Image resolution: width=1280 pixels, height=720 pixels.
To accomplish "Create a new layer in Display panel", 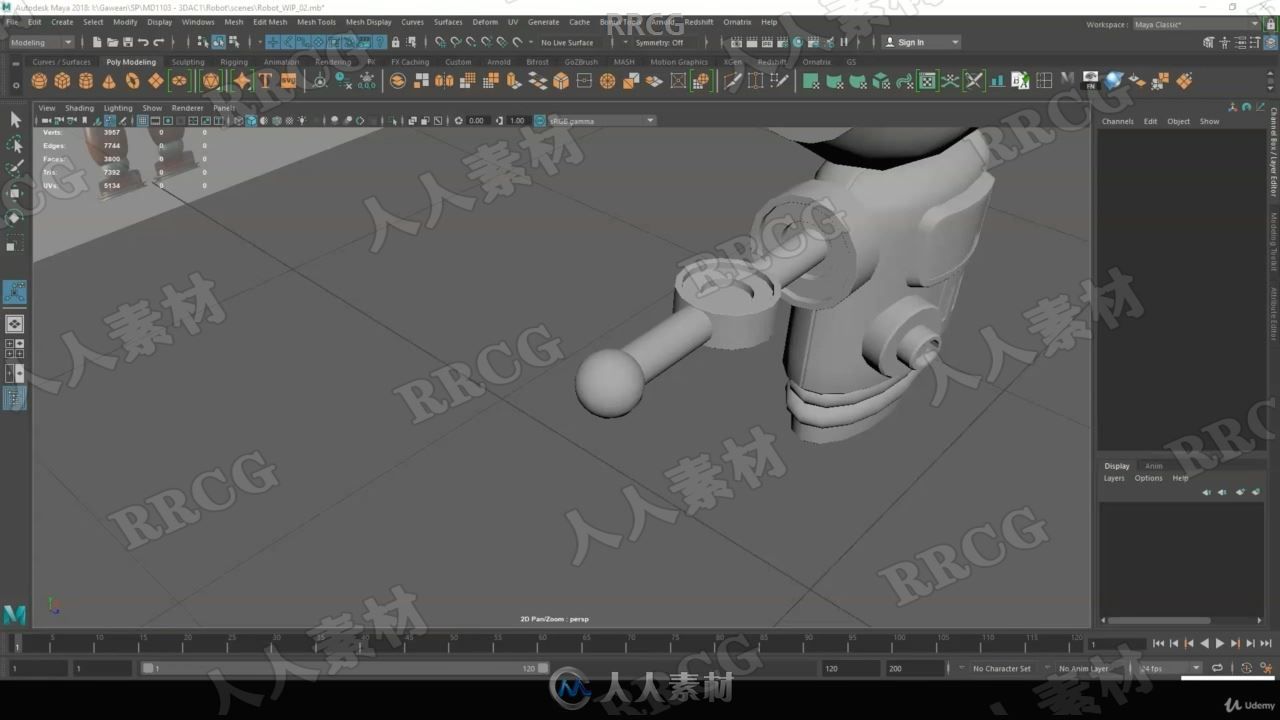I will click(1240, 492).
